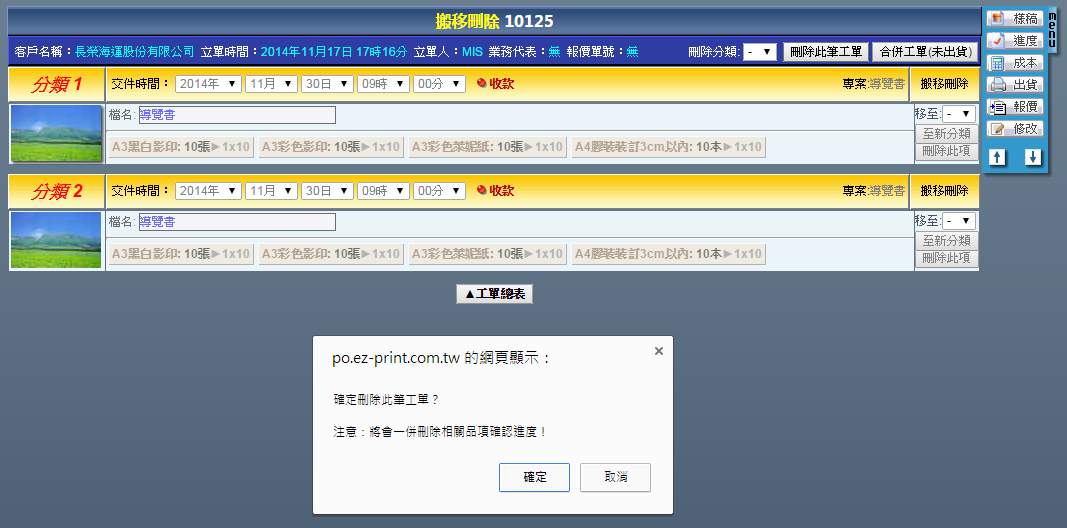Click the landscape thumbnail in 分類 1

[56, 133]
